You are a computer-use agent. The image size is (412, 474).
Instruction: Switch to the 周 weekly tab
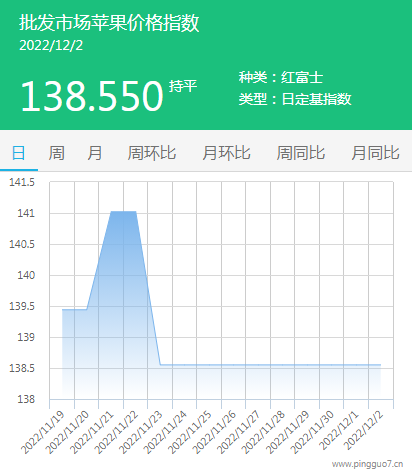tap(56, 153)
